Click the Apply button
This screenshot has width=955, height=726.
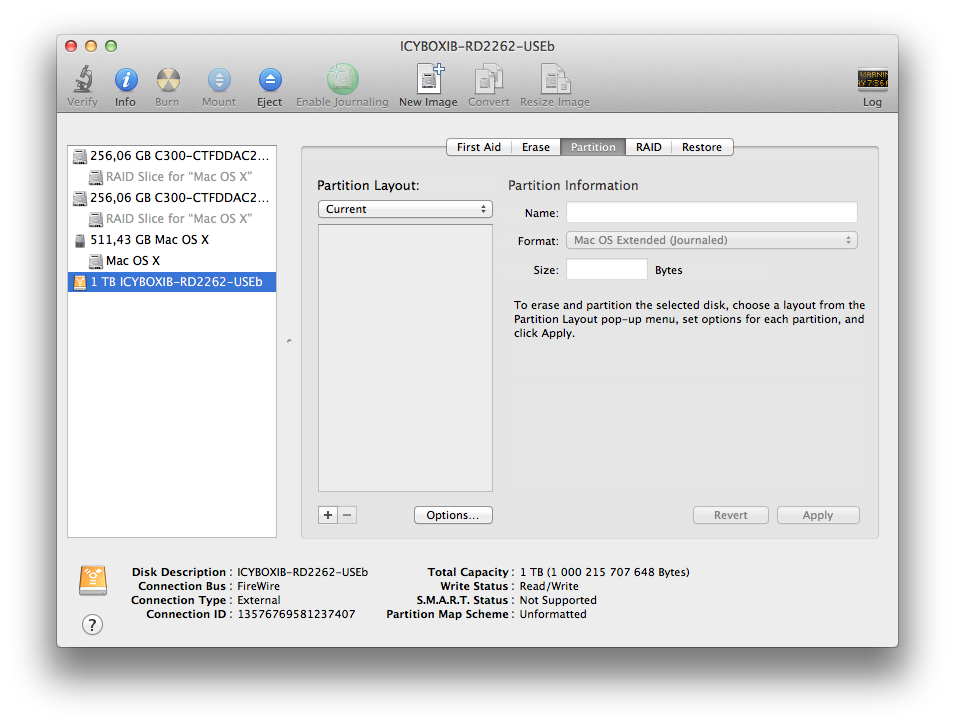(818, 515)
